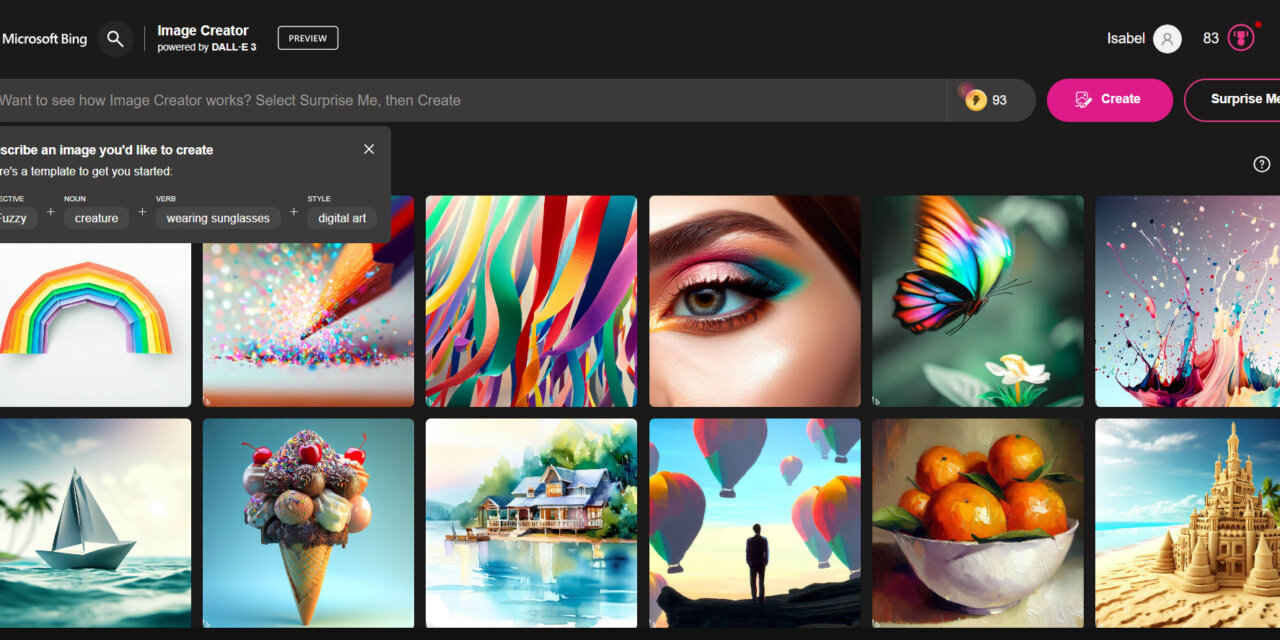The height and width of the screenshot is (640, 1280).
Task: Open the eye makeup close-up image
Action: coord(755,301)
